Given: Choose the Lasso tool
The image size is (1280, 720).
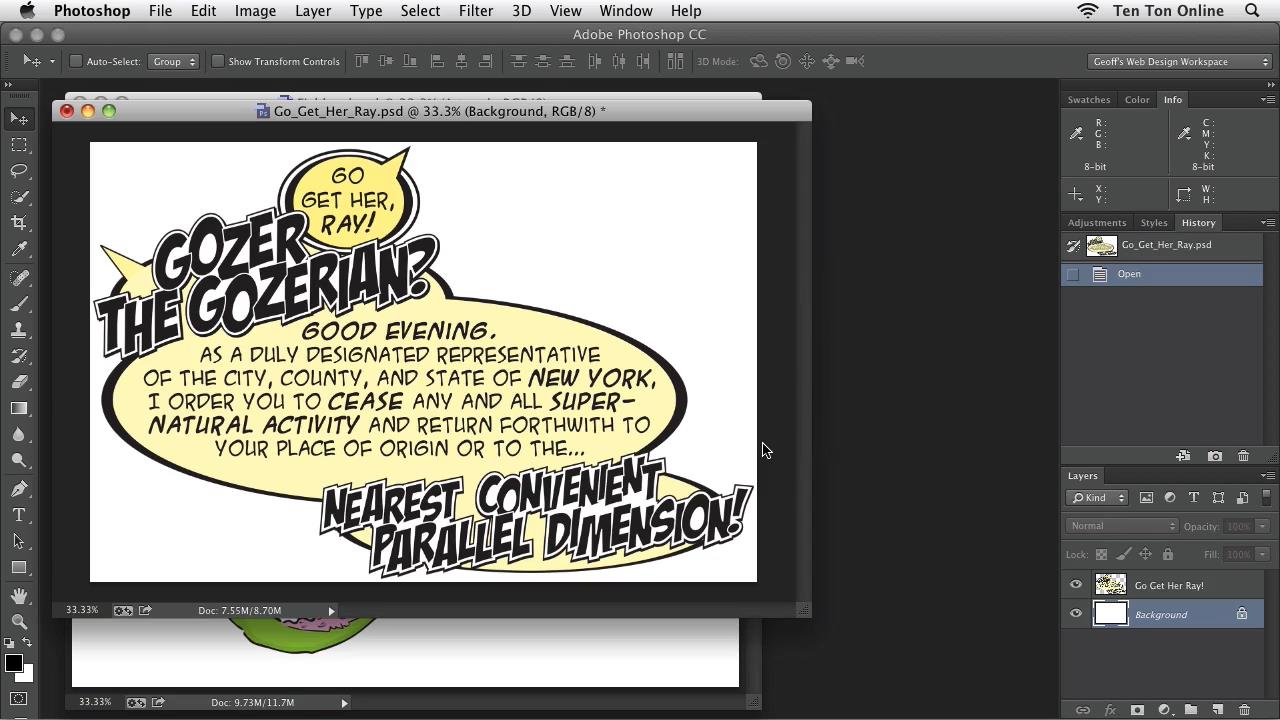Looking at the screenshot, I should pyautogui.click(x=19, y=171).
